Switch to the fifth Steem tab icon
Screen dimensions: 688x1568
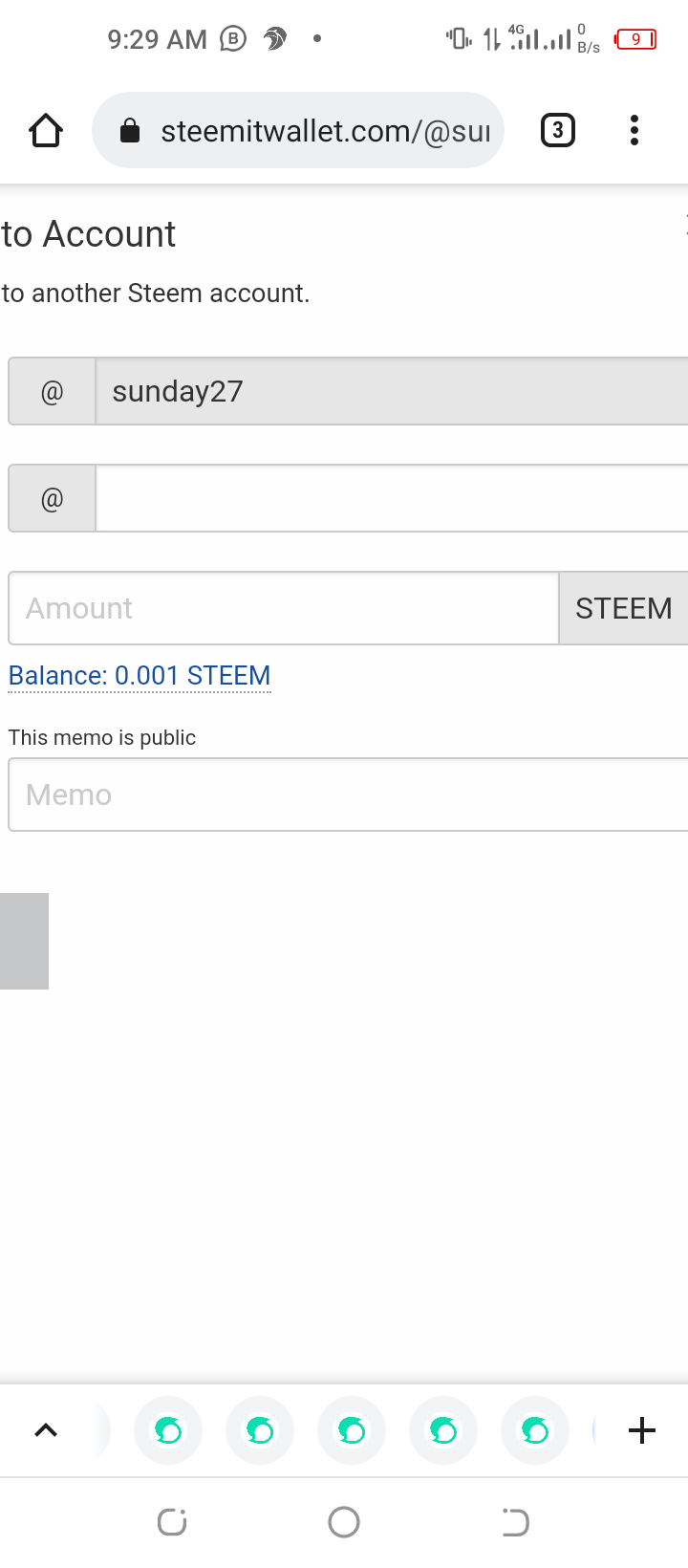point(535,1430)
